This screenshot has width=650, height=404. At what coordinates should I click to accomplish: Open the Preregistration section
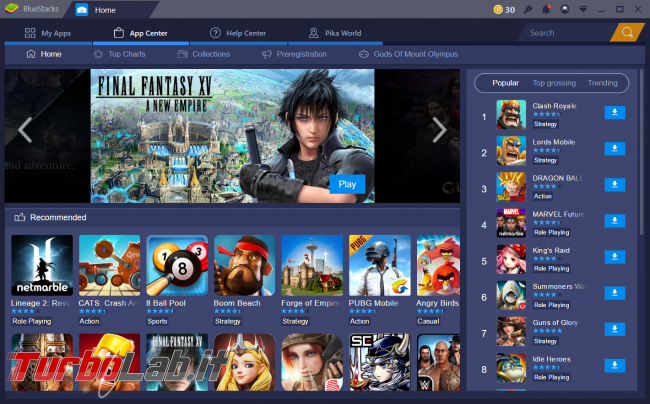(x=294, y=54)
